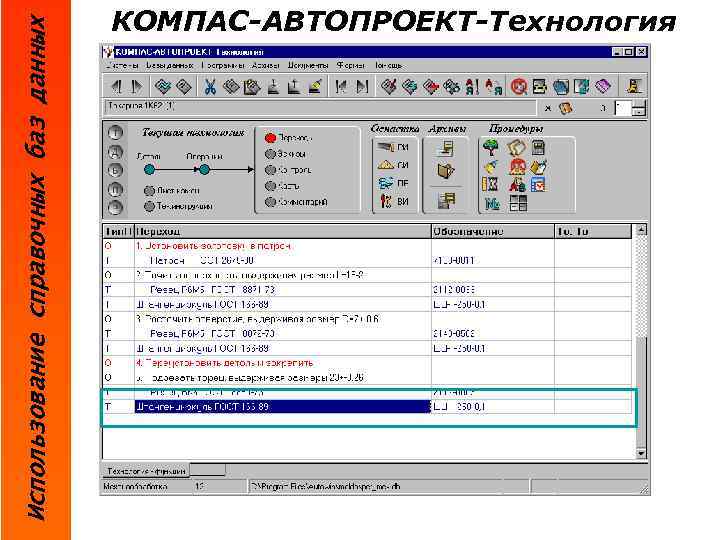This screenshot has height=540, width=720.
Task: Click the right-pointing forward arrow toolbar icon
Action: [137, 86]
